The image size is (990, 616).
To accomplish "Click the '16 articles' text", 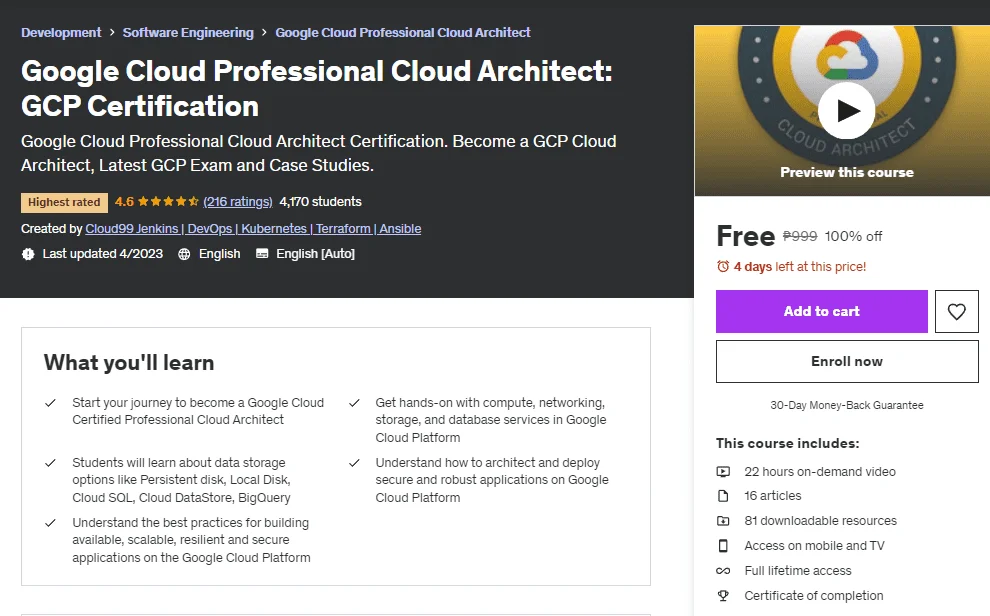I will pyautogui.click(x=772, y=496).
